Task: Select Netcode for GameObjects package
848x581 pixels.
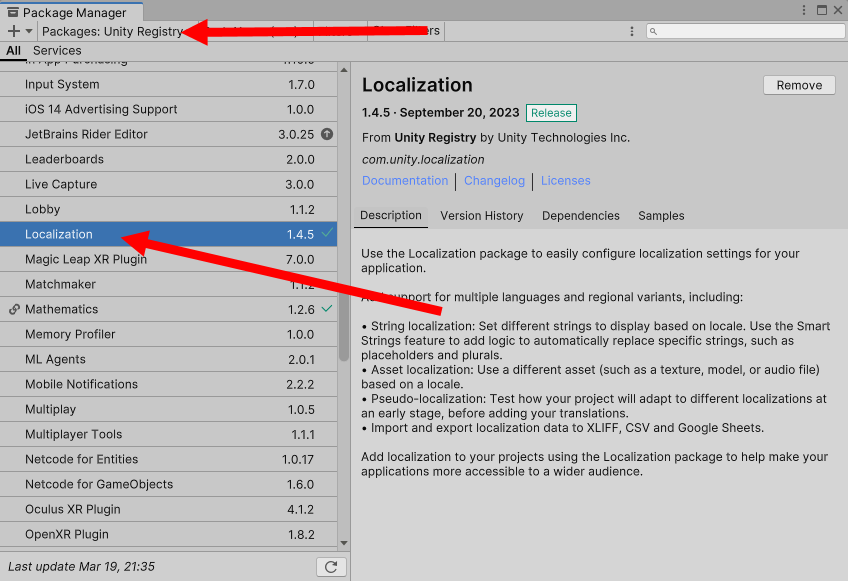Action: tap(168, 484)
